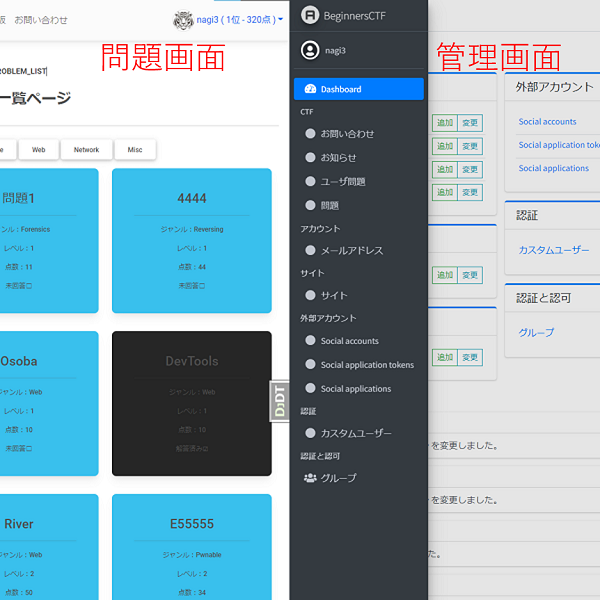The width and height of the screenshot is (600, 600).
Task: Click the circle icon beside メールアドレス
Action: [310, 251]
